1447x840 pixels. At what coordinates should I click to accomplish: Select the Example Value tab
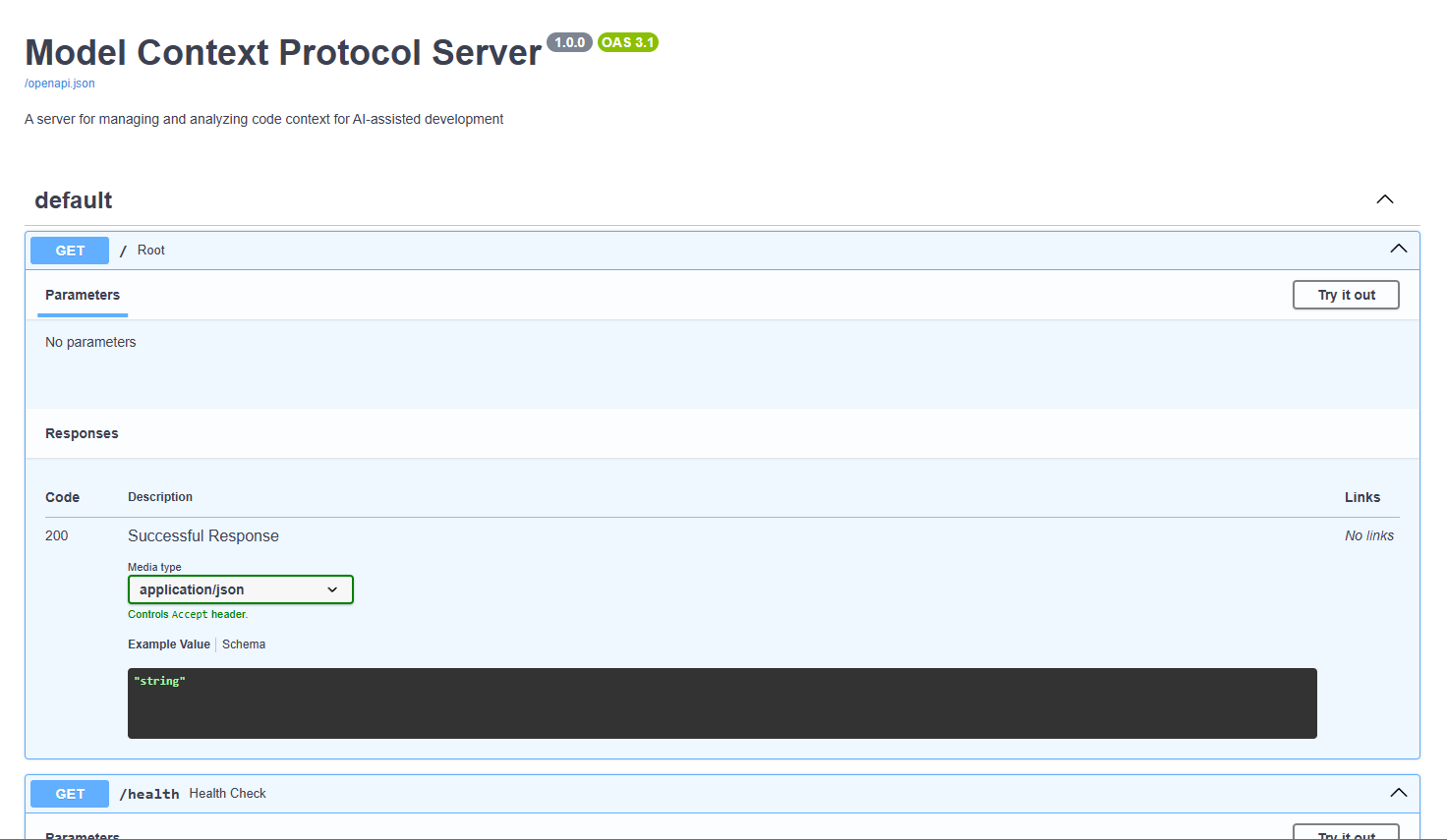[168, 644]
